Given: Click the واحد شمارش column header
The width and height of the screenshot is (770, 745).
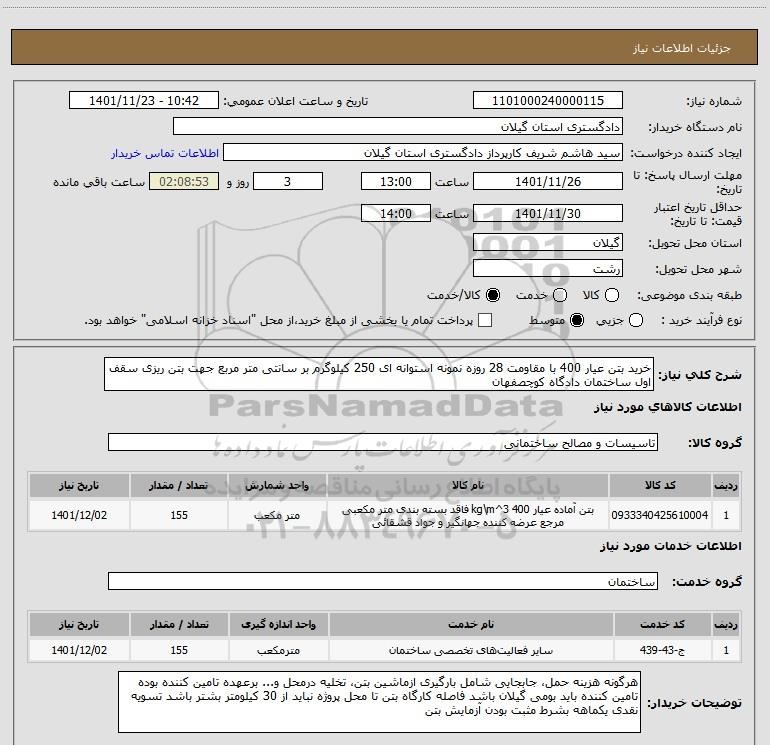Looking at the screenshot, I should tap(277, 485).
